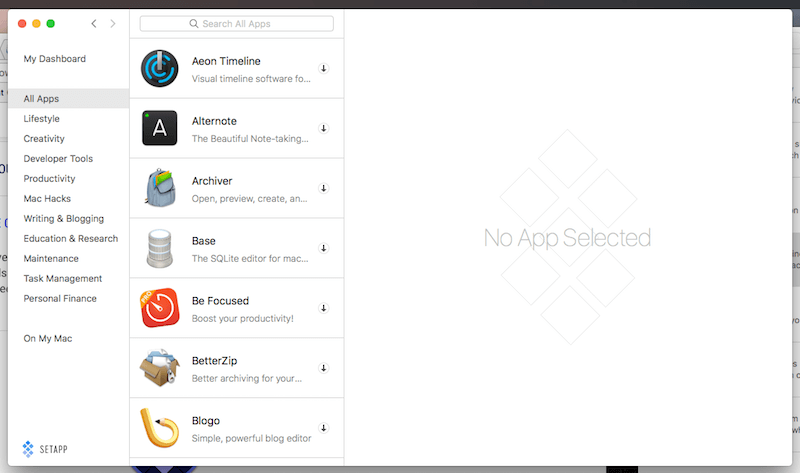Screen dimensions: 800x473
Task: Click 'Boost your productivity!' description
Action: click(243, 318)
